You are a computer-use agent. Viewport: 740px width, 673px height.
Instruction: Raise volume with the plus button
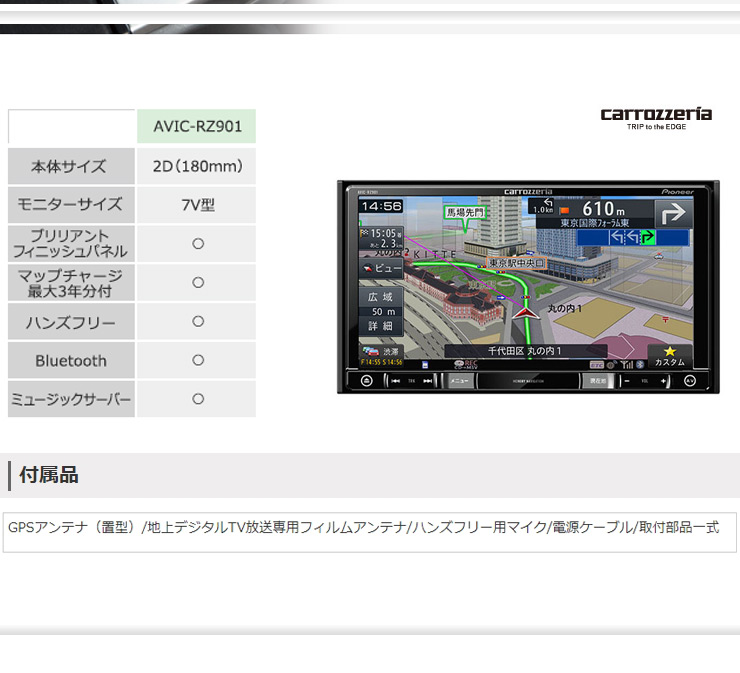click(663, 381)
